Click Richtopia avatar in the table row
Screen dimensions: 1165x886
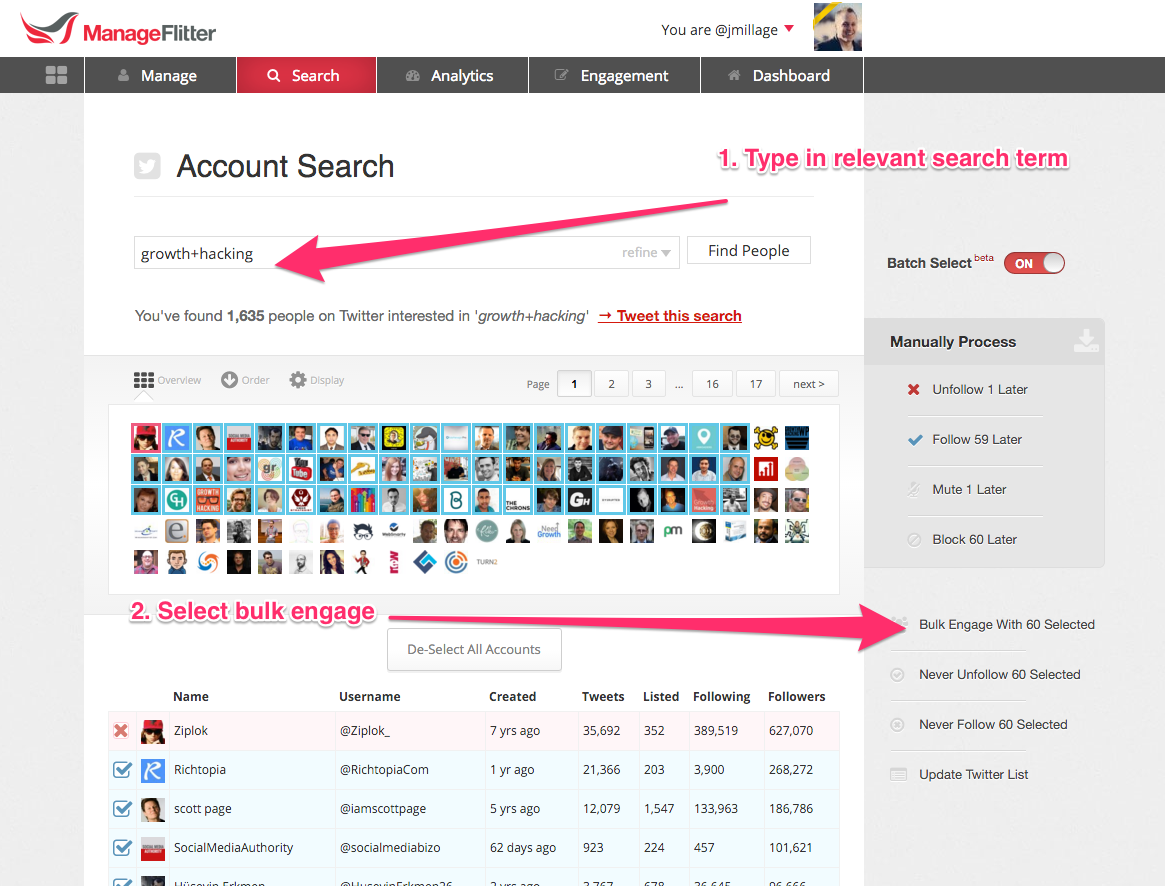click(x=153, y=770)
